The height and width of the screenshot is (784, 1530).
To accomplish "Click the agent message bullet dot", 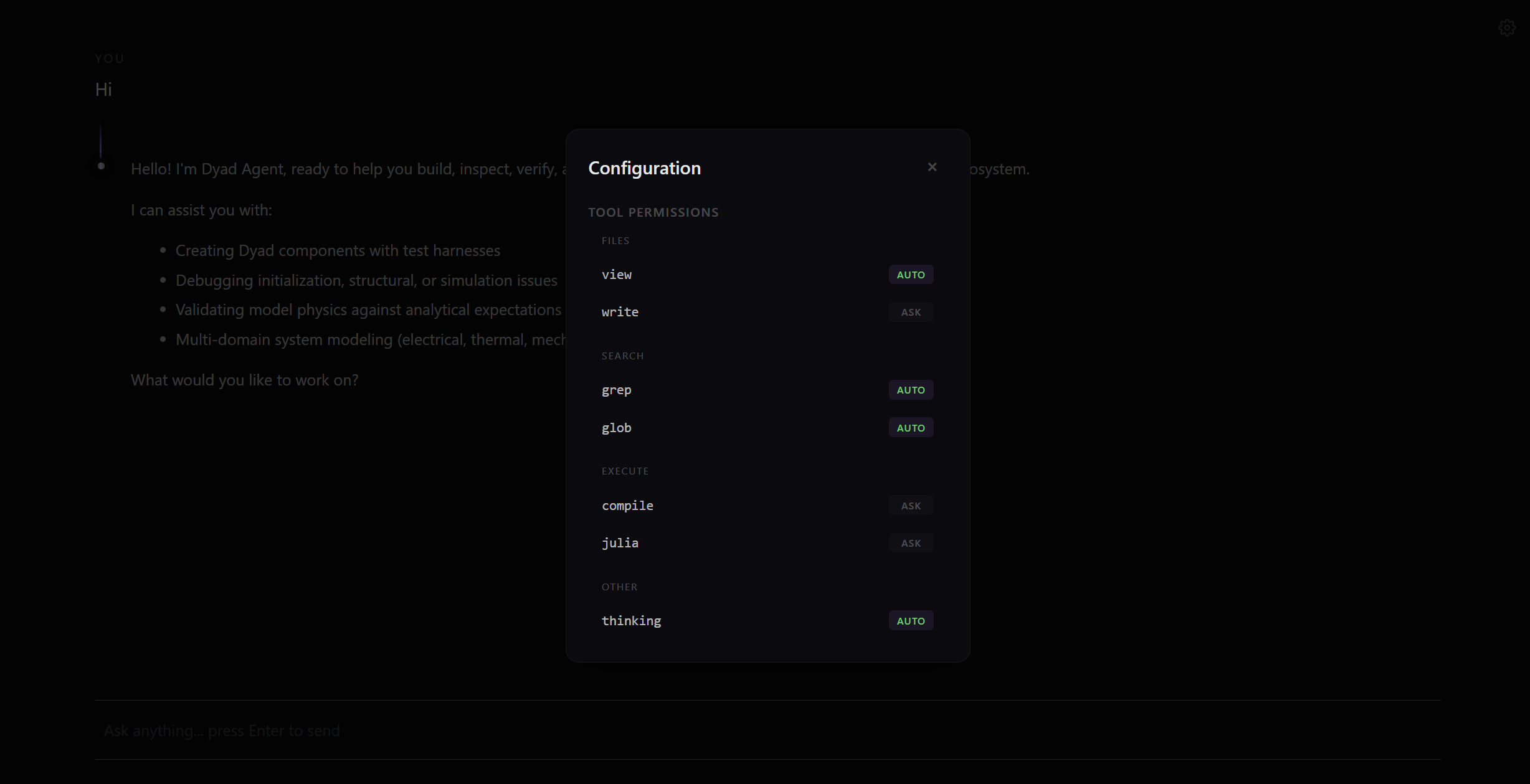I will click(x=102, y=166).
